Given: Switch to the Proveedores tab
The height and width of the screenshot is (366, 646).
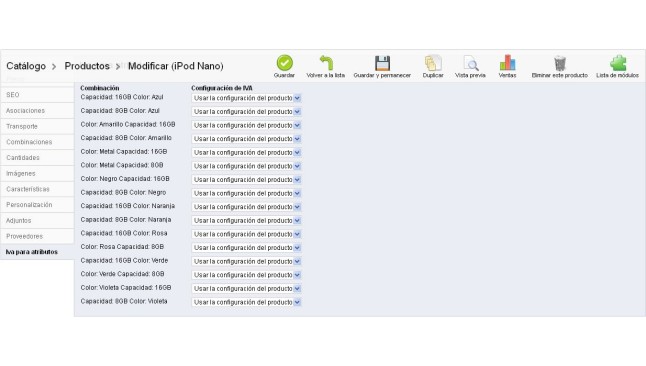Looking at the screenshot, I should (x=37, y=236).
